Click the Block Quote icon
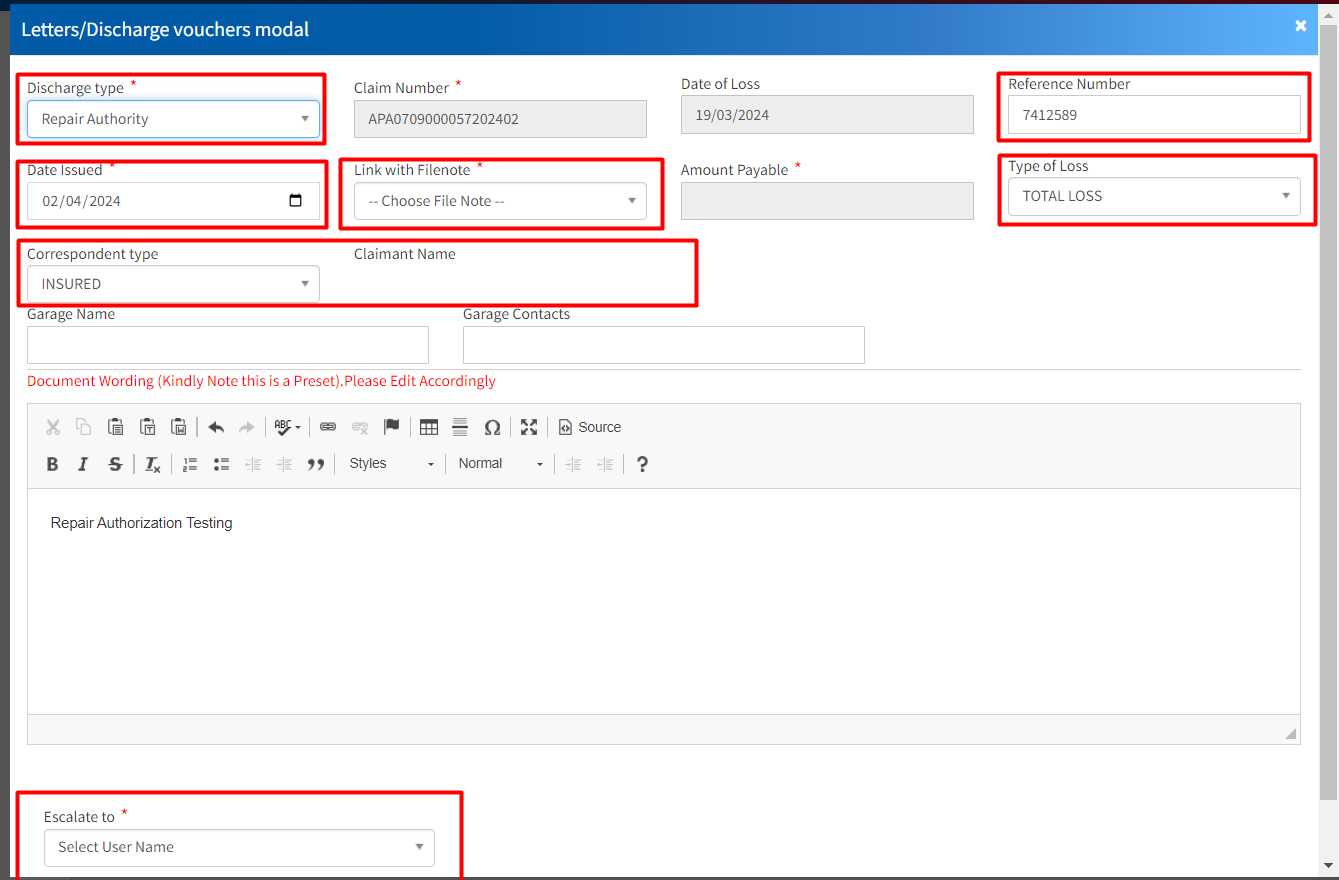 (316, 464)
